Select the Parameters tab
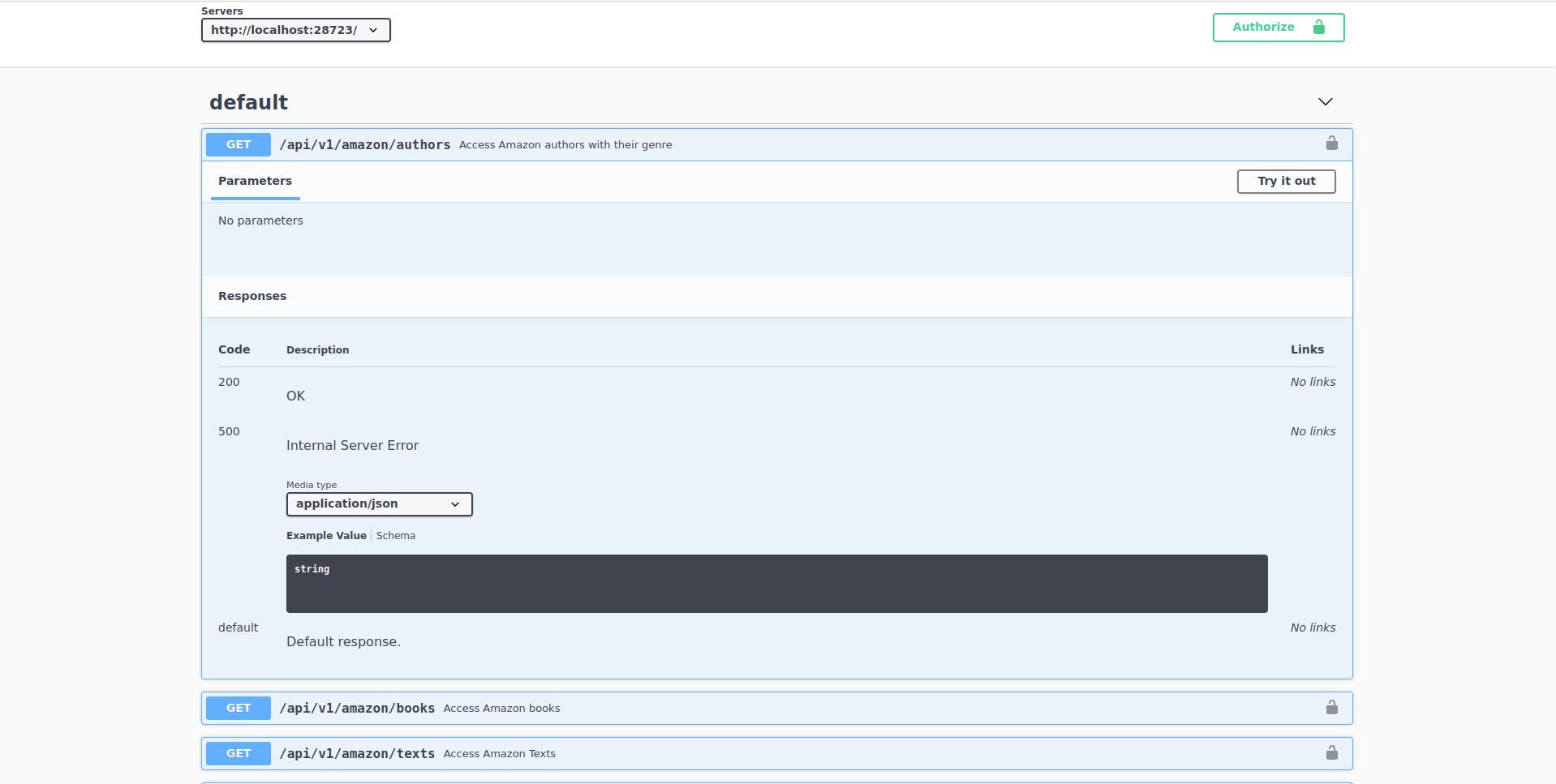 pyautogui.click(x=255, y=182)
